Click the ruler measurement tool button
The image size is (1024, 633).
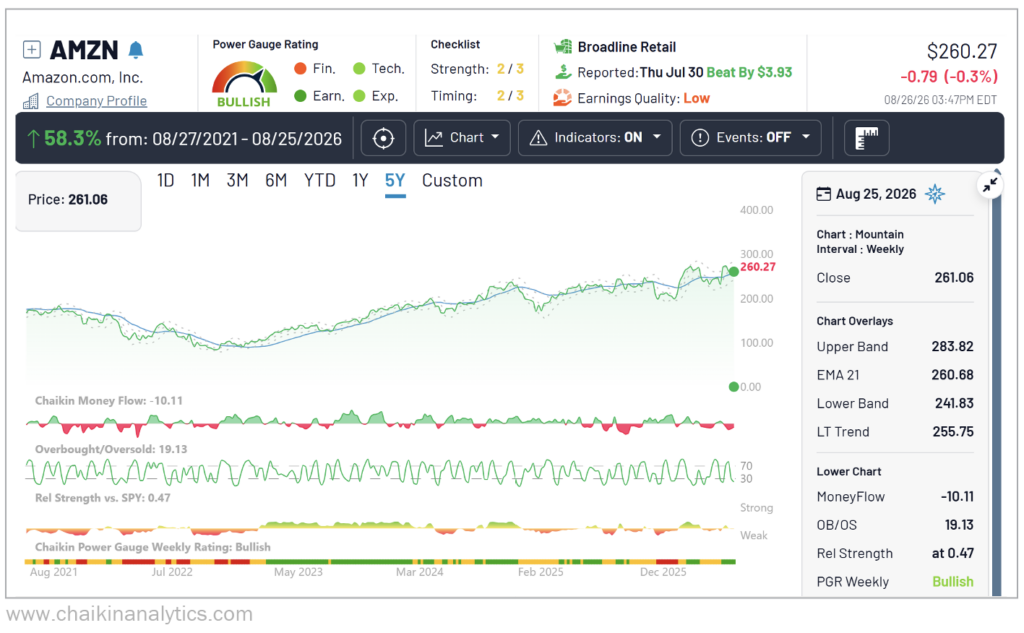(867, 138)
